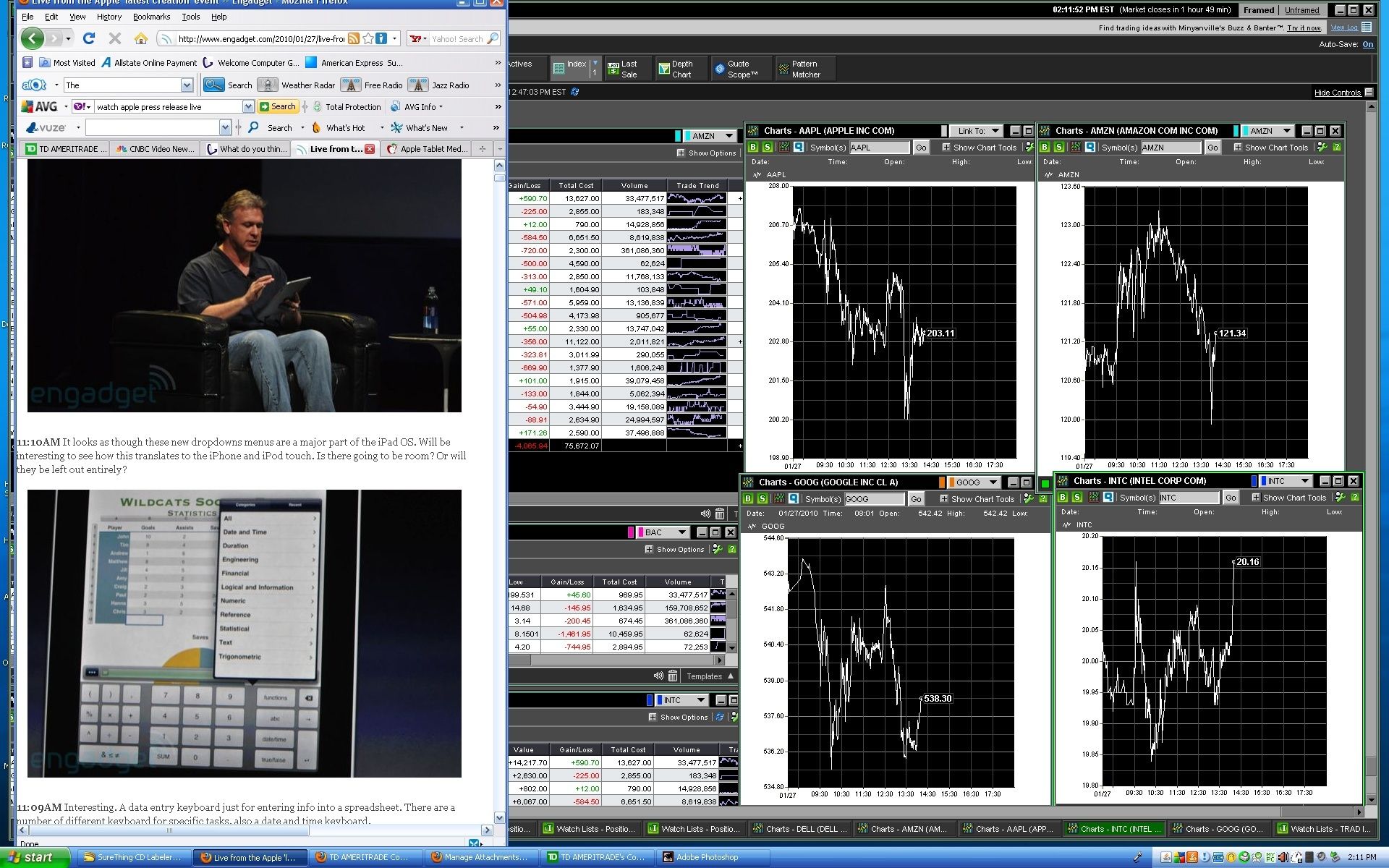This screenshot has width=1389, height=868.
Task: Click the orange RSS feed icon in address bar
Action: [x=354, y=38]
